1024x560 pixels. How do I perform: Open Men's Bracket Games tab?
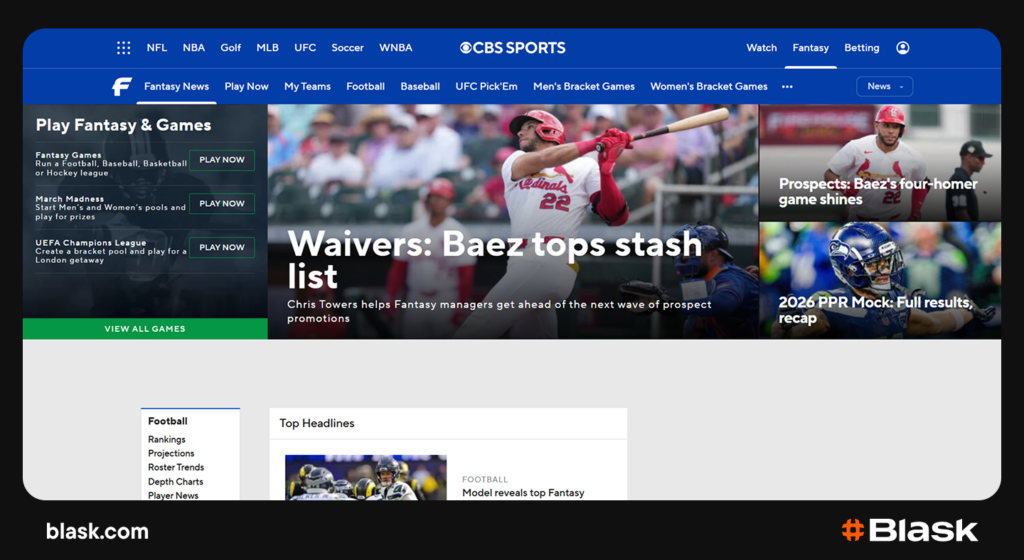[x=584, y=86]
